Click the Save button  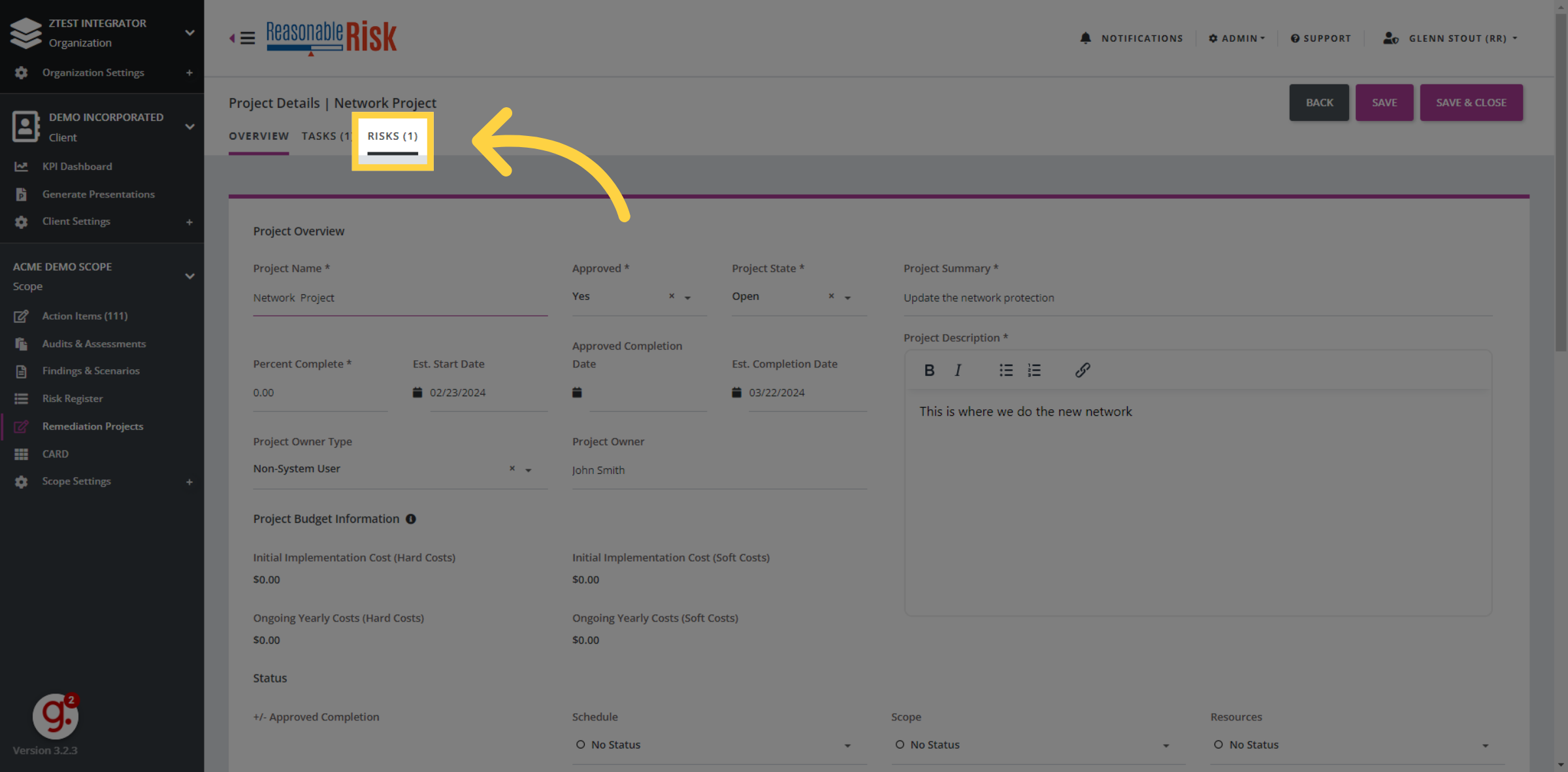(1384, 103)
